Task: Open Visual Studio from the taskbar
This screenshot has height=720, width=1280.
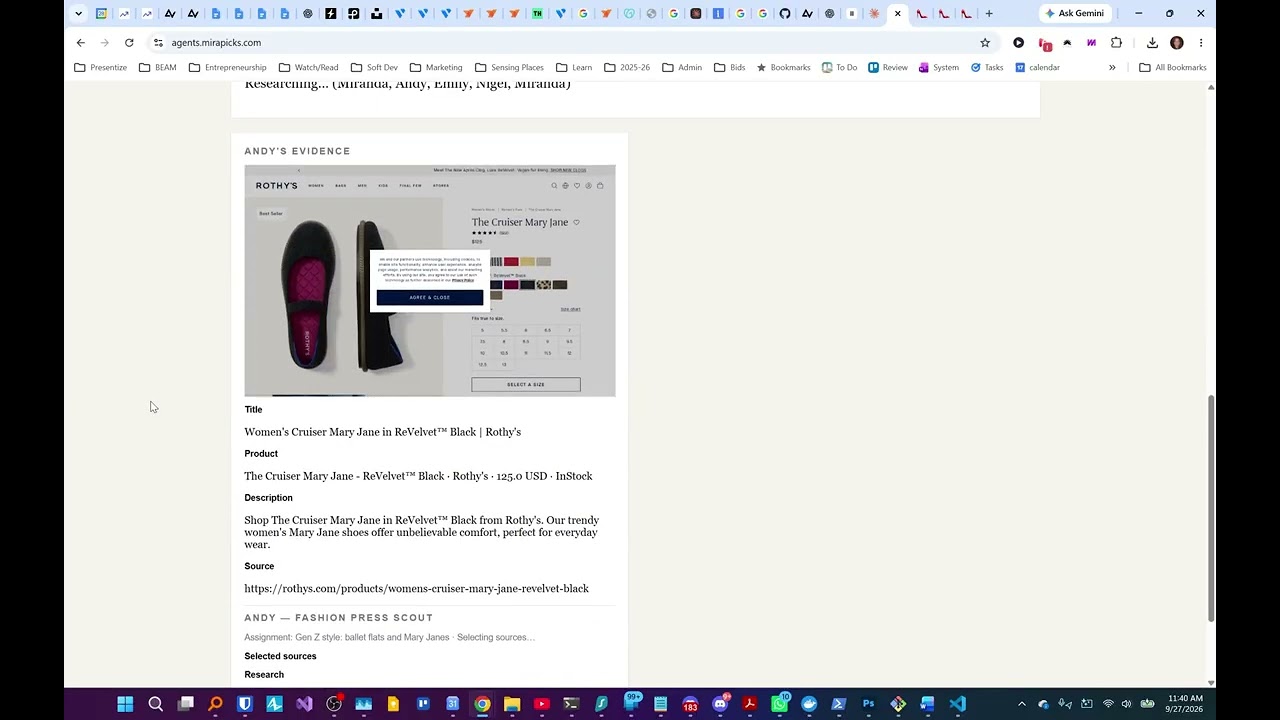Action: pyautogui.click(x=304, y=704)
